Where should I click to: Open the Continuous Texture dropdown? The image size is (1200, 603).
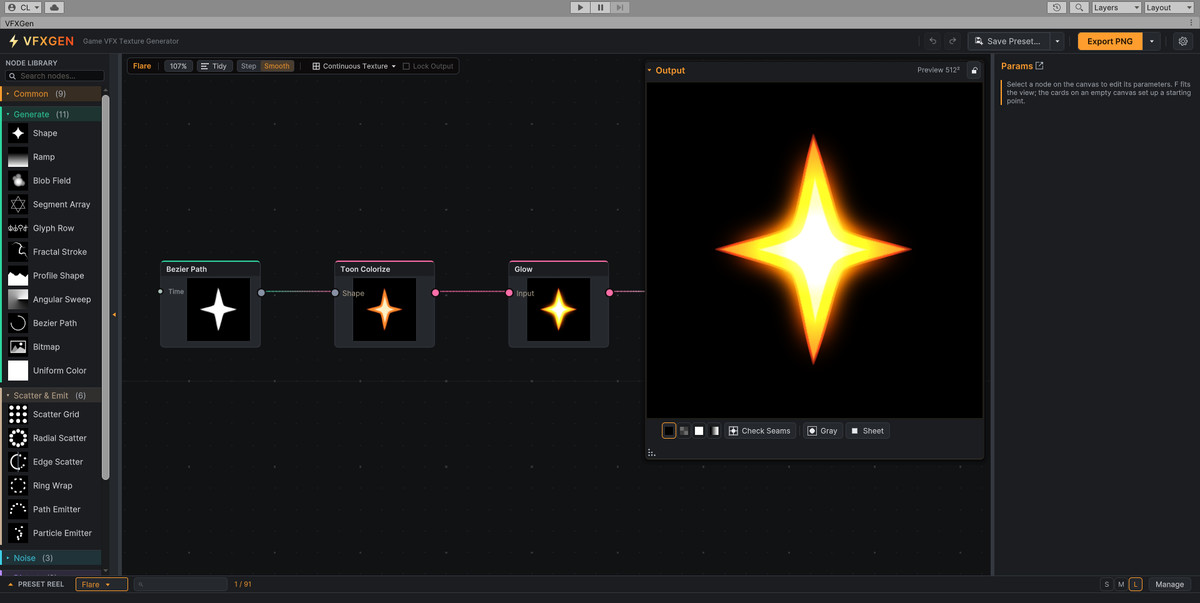tap(354, 66)
